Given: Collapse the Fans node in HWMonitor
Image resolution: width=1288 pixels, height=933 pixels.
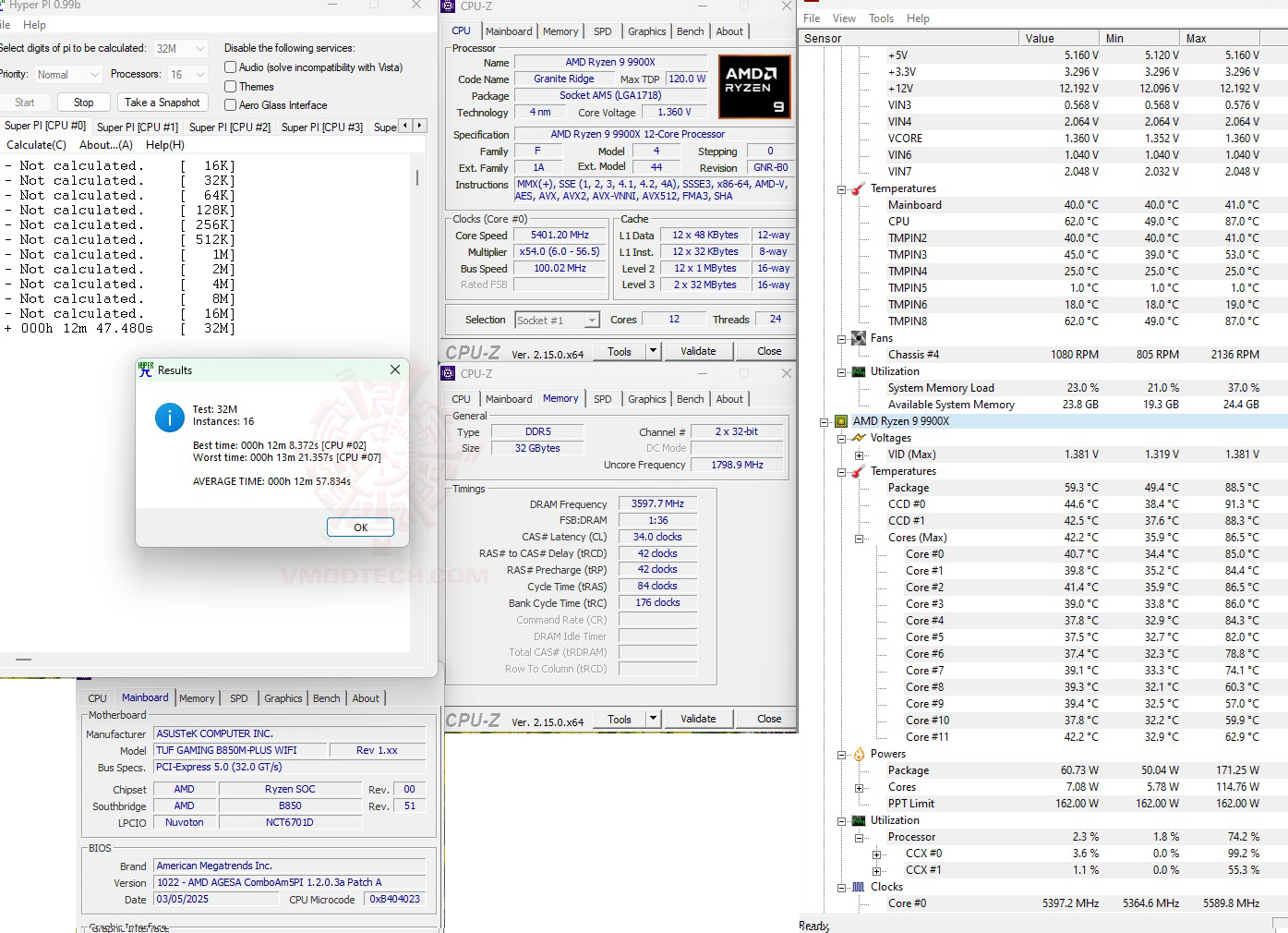Looking at the screenshot, I should [x=842, y=339].
